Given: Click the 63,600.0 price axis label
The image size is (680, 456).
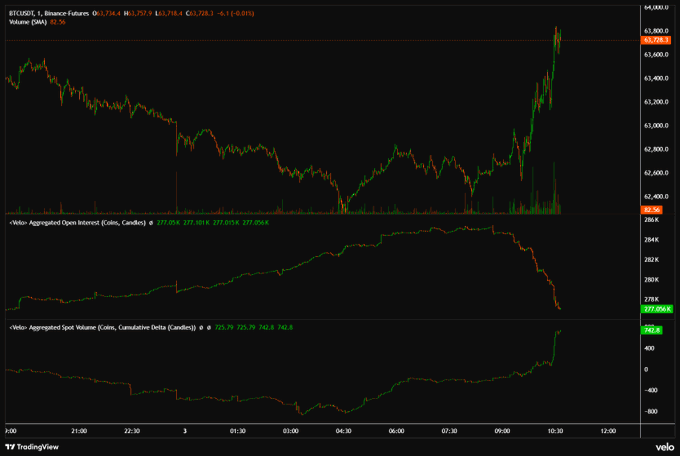Looking at the screenshot, I should point(656,55).
